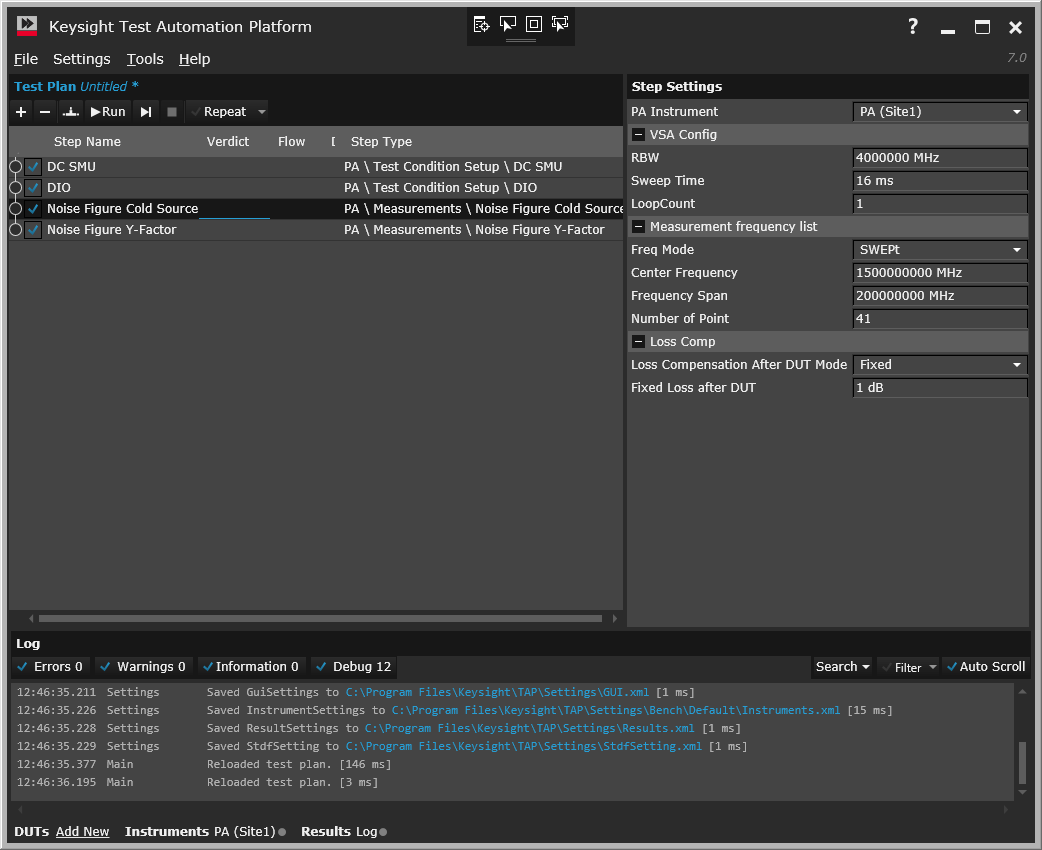Screen dimensions: 1042x850
Task: Open the Help menu
Action: 194,59
